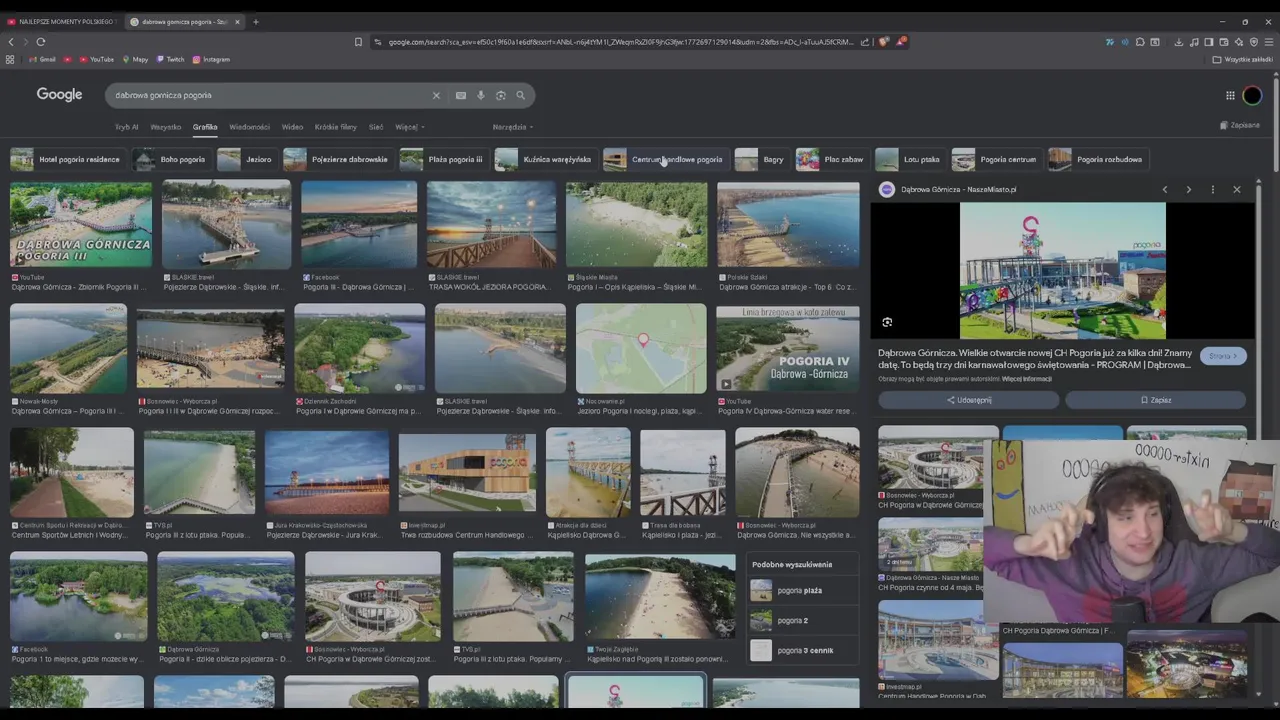Open the Google apps grid
Viewport: 1280px width, 720px height.
click(1230, 95)
